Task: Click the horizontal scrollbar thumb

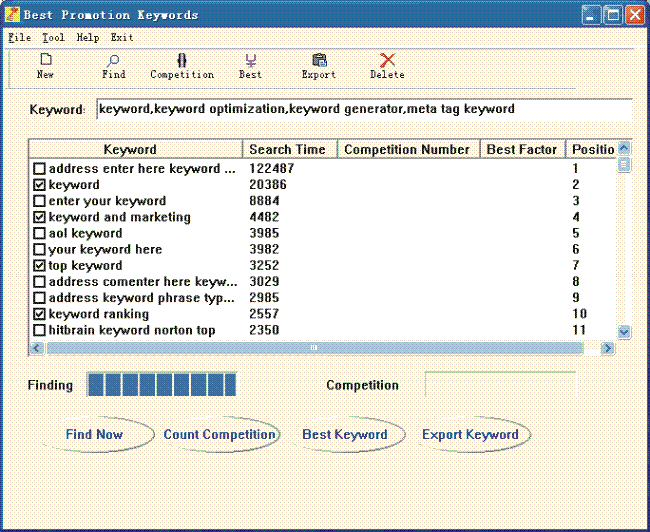Action: pos(315,348)
